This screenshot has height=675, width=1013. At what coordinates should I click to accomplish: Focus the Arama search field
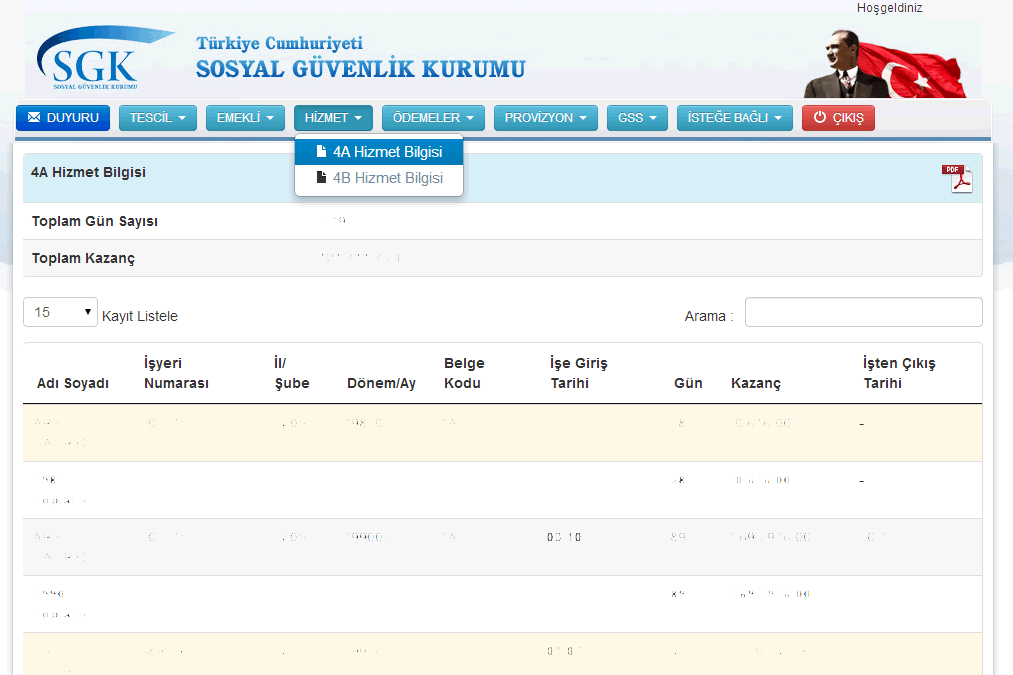[x=864, y=312]
